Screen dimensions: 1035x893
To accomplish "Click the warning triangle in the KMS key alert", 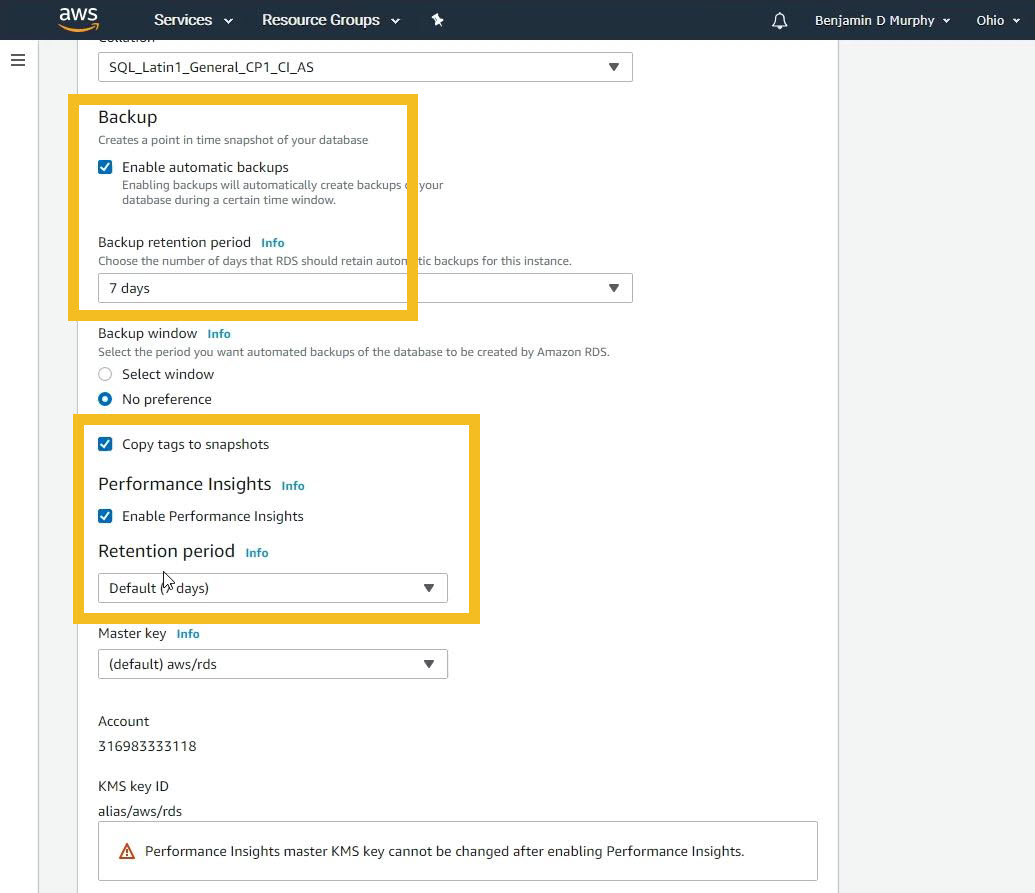I will 127,851.
